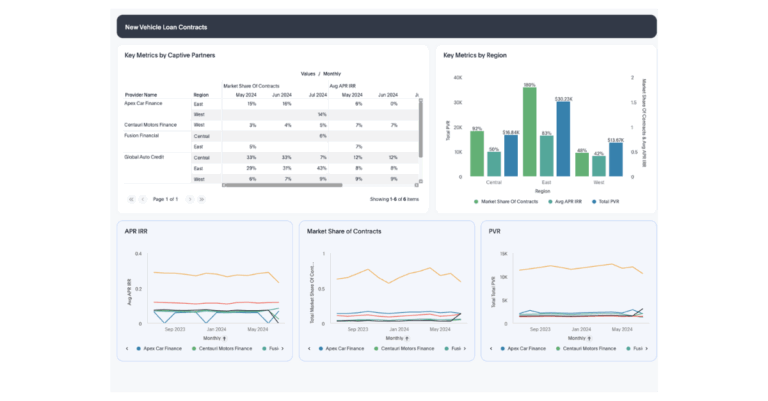Screen dimensions: 768x401
Task: Toggle Market Share Of Contracts legend series
Action: click(509, 201)
